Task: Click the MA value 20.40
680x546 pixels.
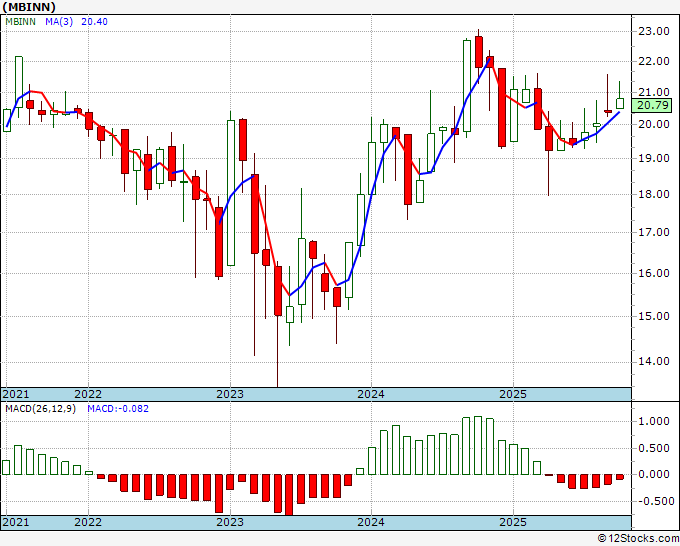Action: 94,22
